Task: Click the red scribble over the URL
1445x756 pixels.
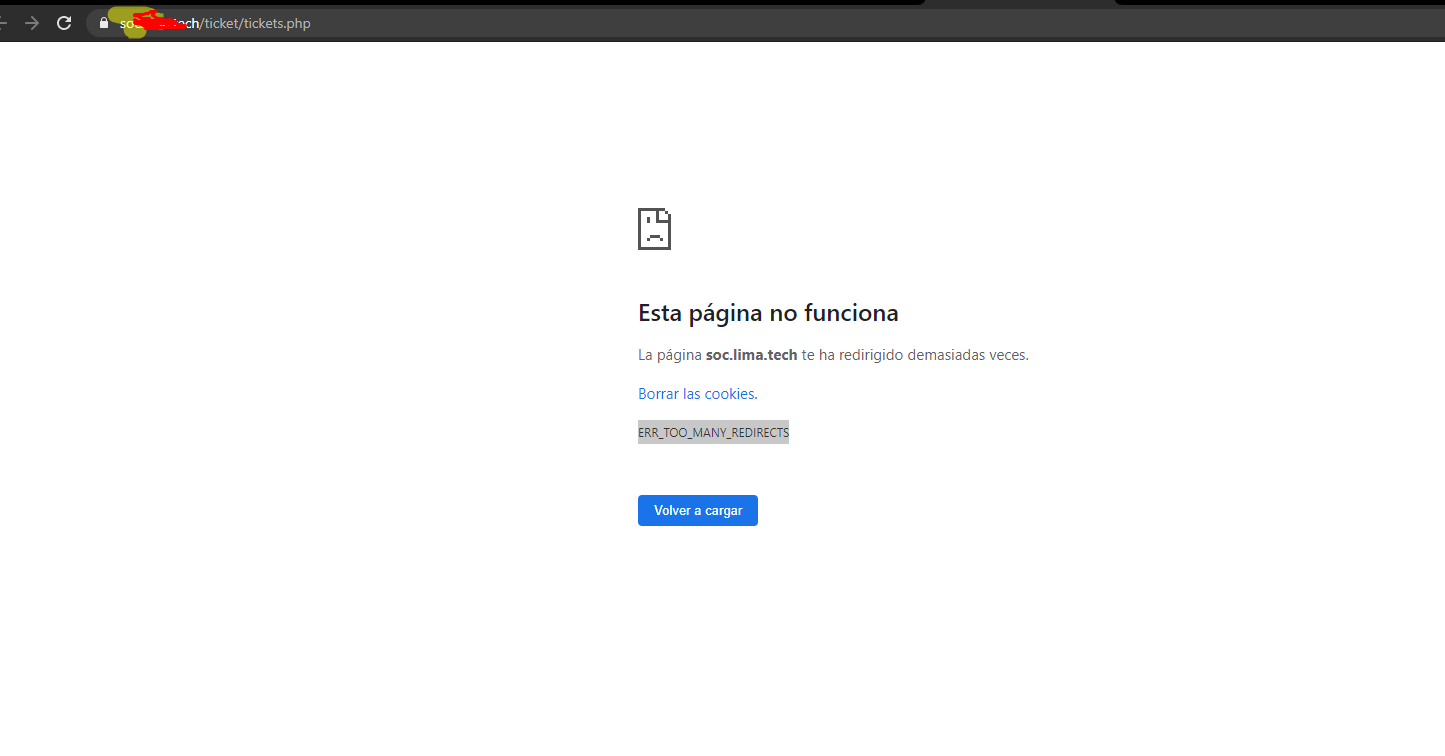Action: [x=160, y=21]
